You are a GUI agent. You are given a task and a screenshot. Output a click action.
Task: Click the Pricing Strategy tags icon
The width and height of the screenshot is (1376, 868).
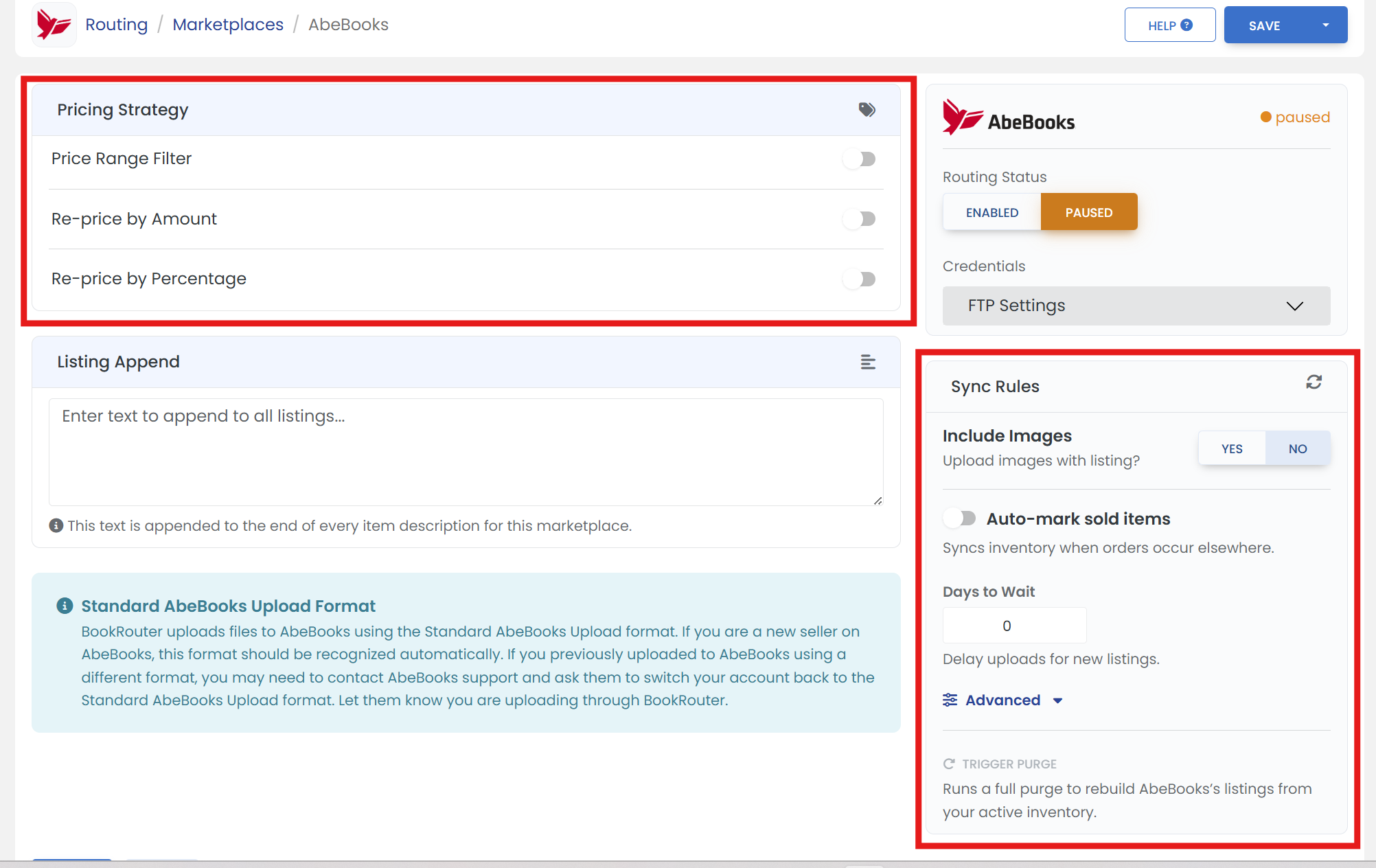coord(867,110)
